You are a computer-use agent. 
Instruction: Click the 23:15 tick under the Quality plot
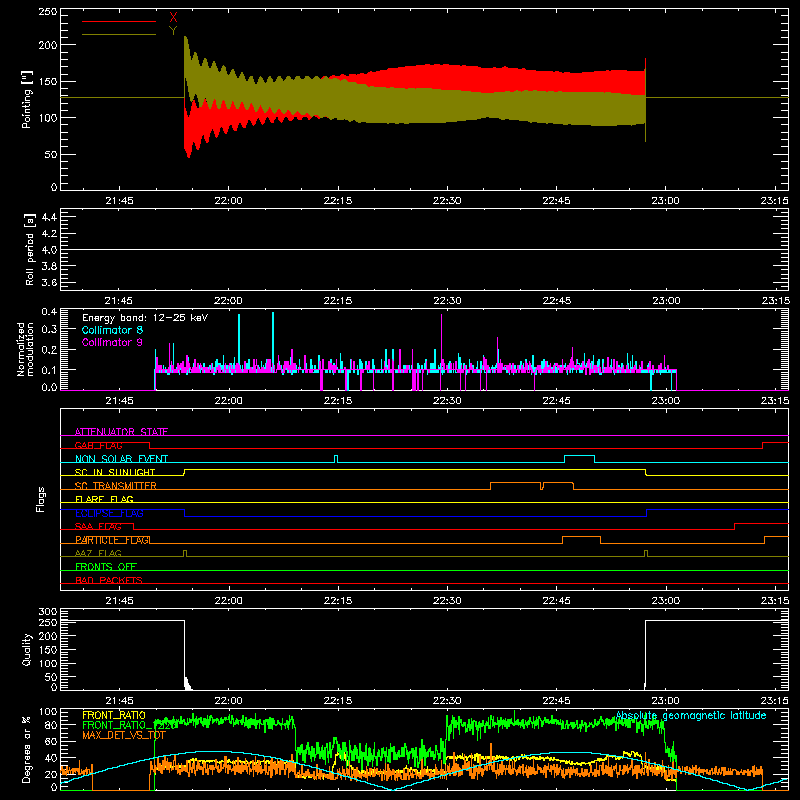[x=775, y=700]
